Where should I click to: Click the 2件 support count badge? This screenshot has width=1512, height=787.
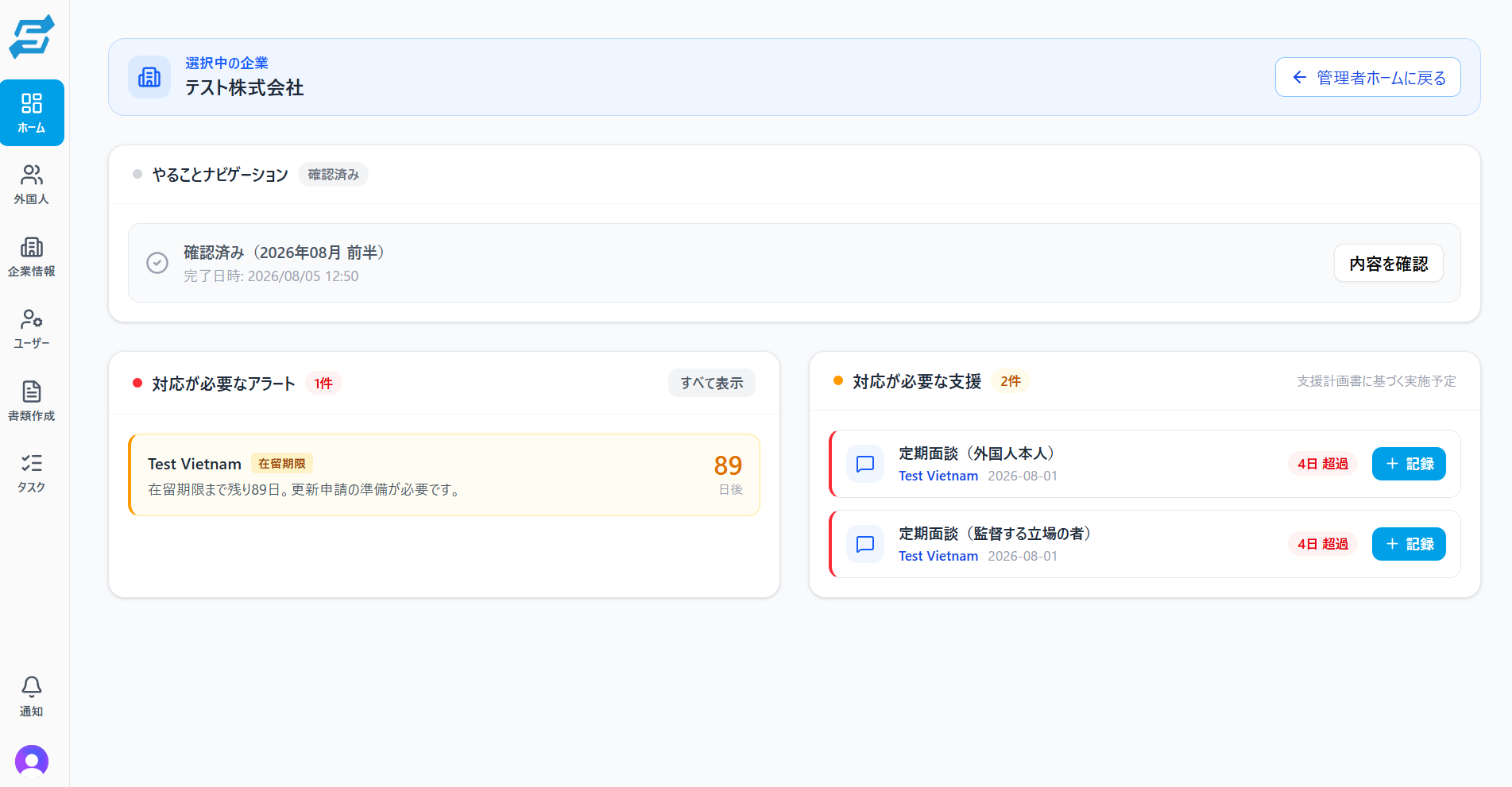[1011, 381]
